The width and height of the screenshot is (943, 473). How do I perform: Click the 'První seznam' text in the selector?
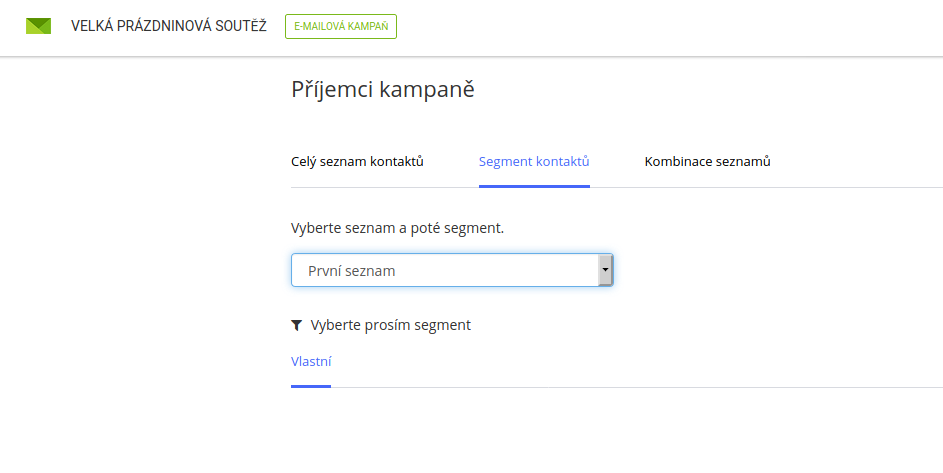352,271
